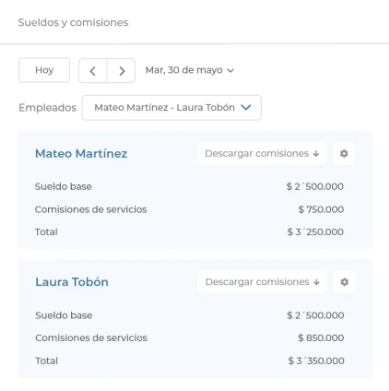Click the Sueldos y comisiones title
Viewport: 389px width, 391px height.
coord(73,23)
